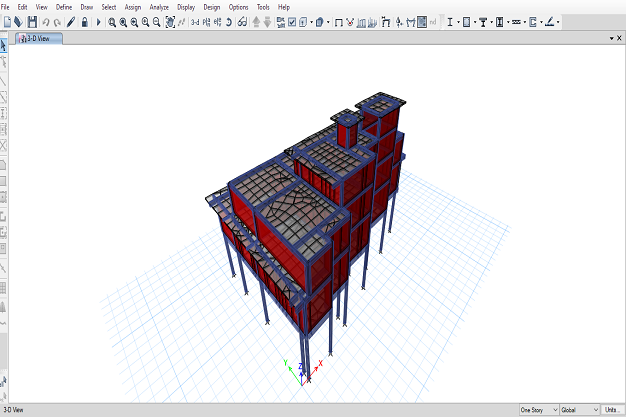This screenshot has height=417, width=626.
Task: Run analysis with the play arrow icon
Action: coord(98,22)
